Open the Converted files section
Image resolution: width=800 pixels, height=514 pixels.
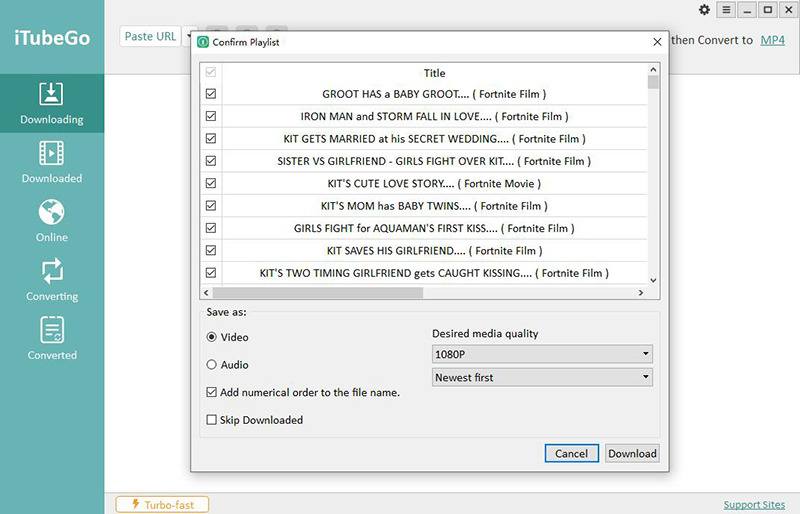pos(52,339)
